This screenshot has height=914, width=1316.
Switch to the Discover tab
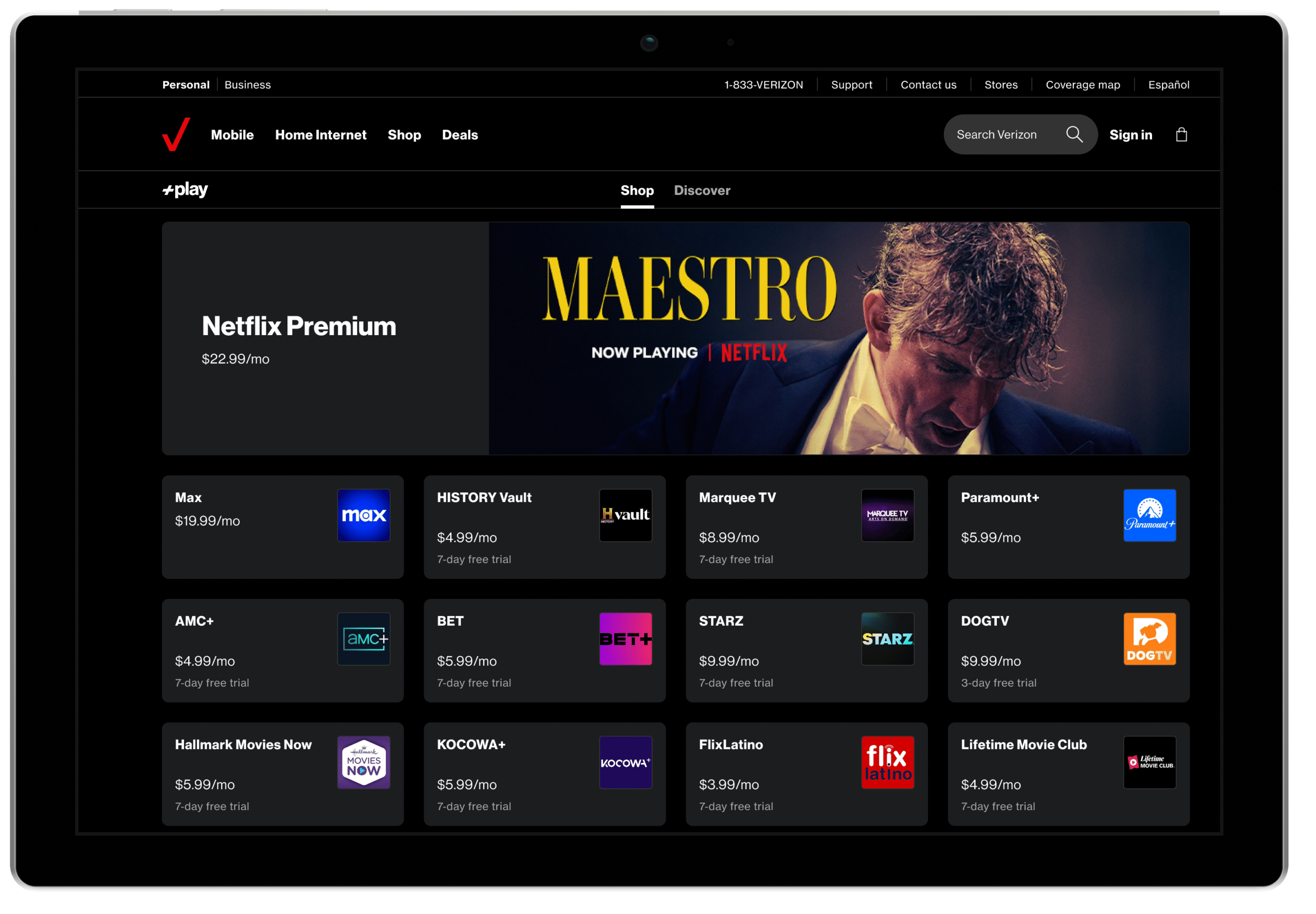click(702, 190)
